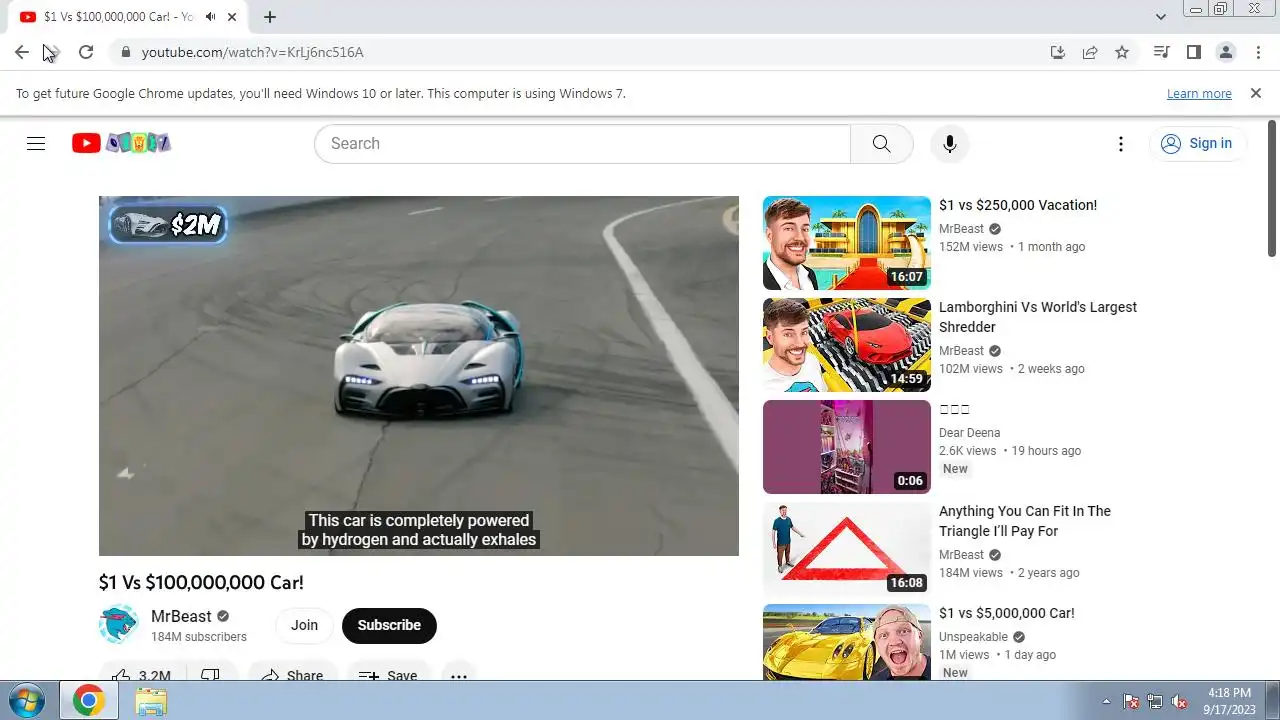Open $1 vs $250,000 Vacation! thumbnail
The height and width of the screenshot is (720, 1280).
(847, 243)
